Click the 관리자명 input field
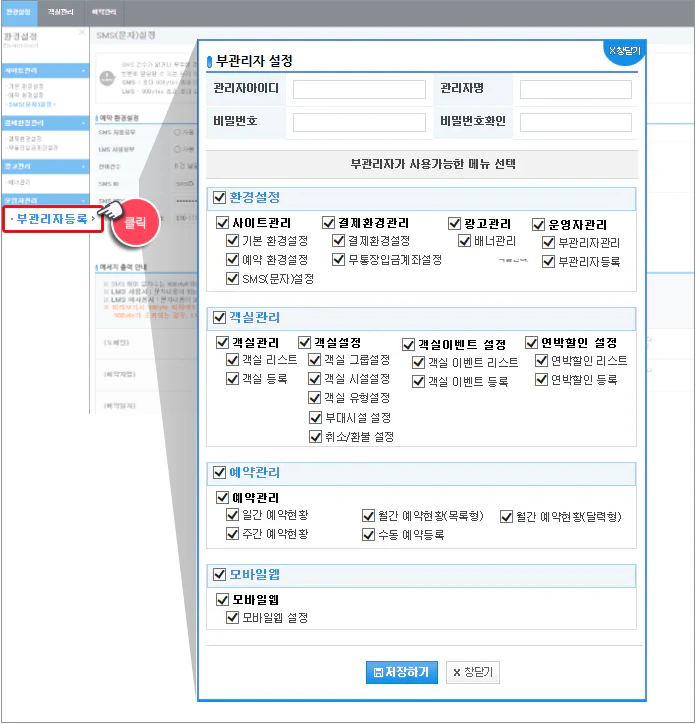Viewport: 696px width, 724px height. point(575,90)
